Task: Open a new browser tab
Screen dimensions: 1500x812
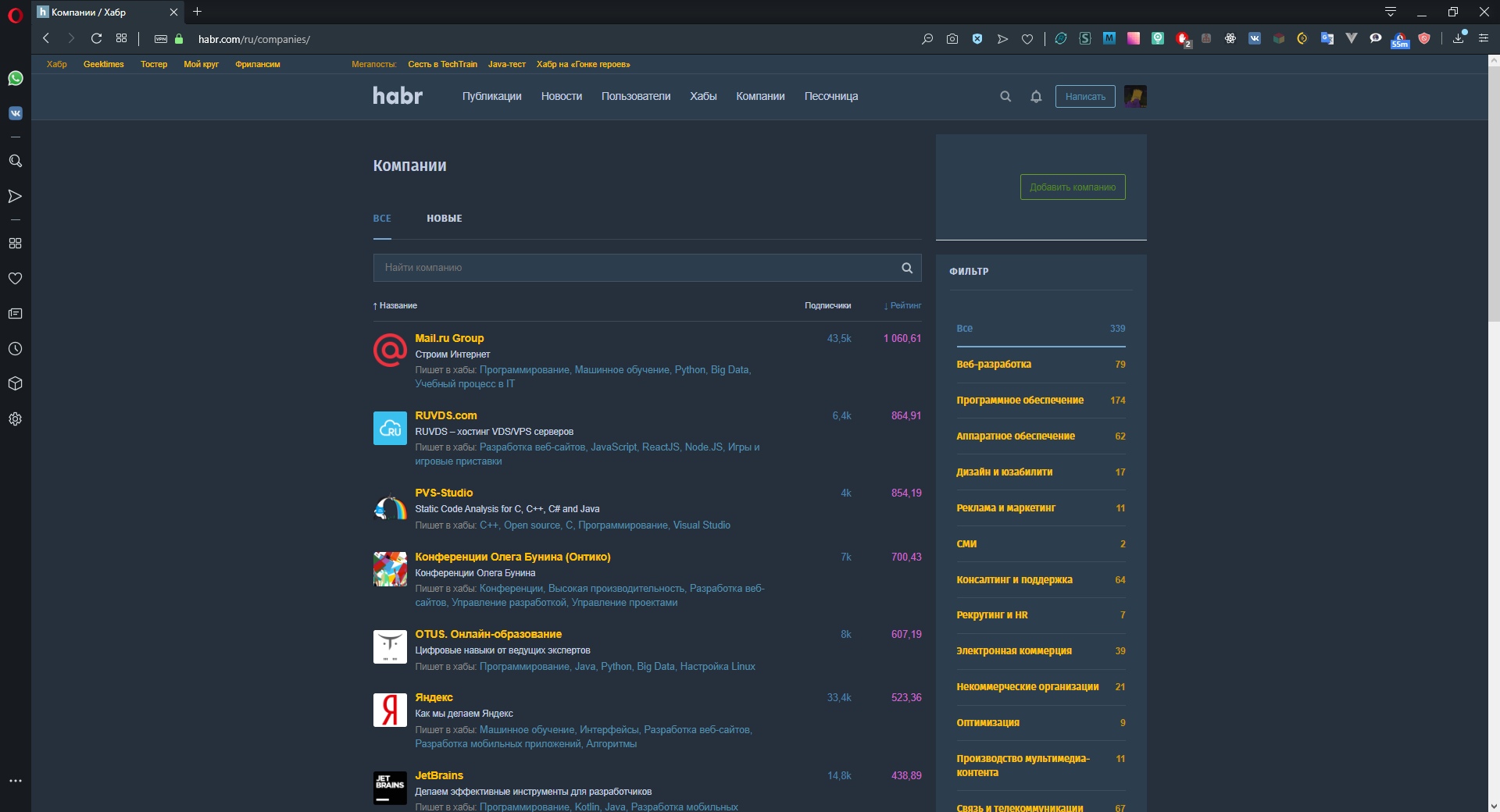Action: pos(197,12)
